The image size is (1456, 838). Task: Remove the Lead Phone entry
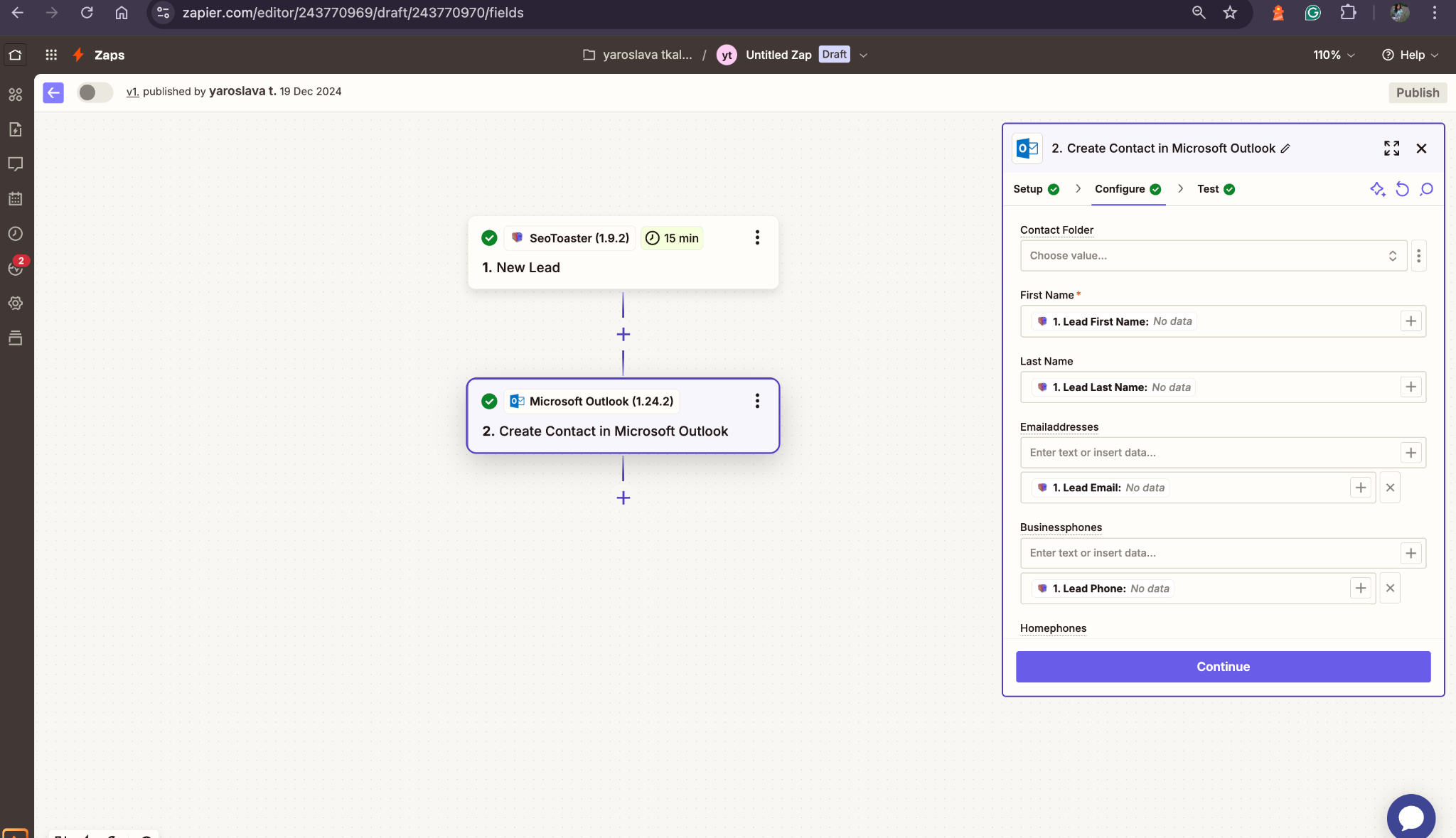1390,588
